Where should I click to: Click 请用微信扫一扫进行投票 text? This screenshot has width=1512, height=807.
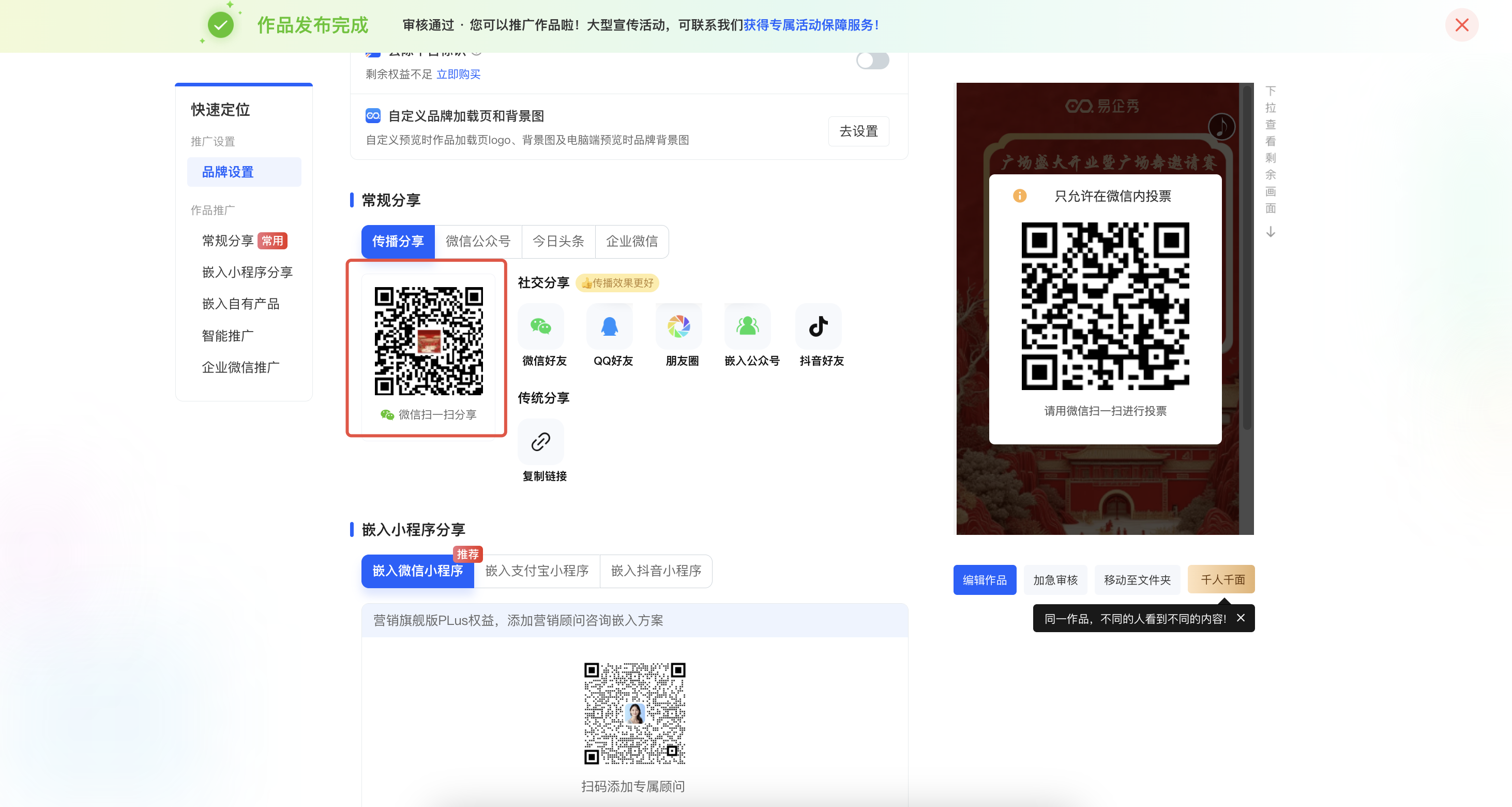[x=1105, y=411]
